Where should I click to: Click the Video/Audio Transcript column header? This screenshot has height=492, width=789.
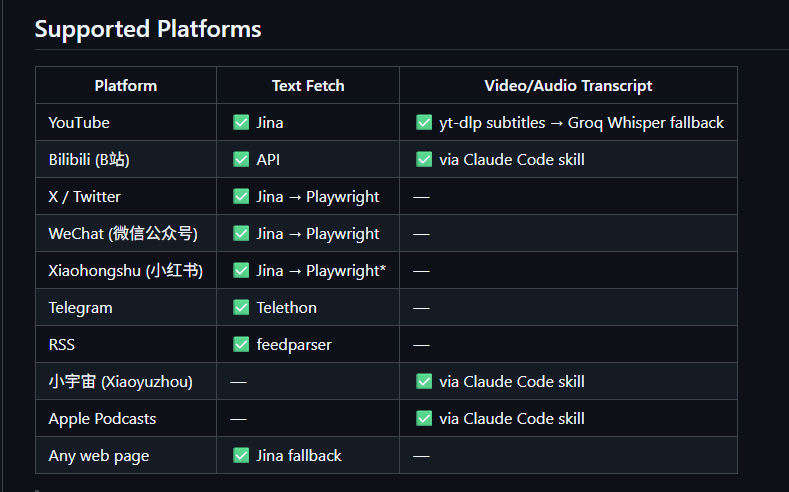[x=568, y=86]
